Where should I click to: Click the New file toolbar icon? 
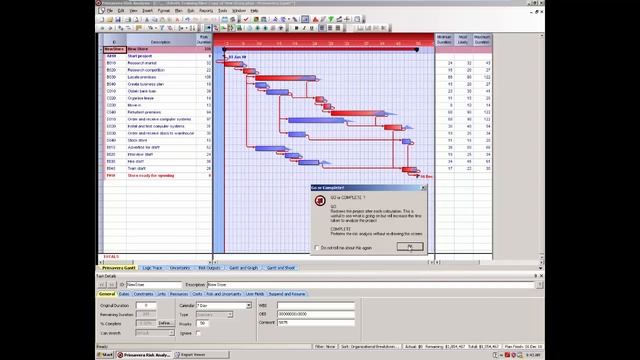tap(102, 19)
